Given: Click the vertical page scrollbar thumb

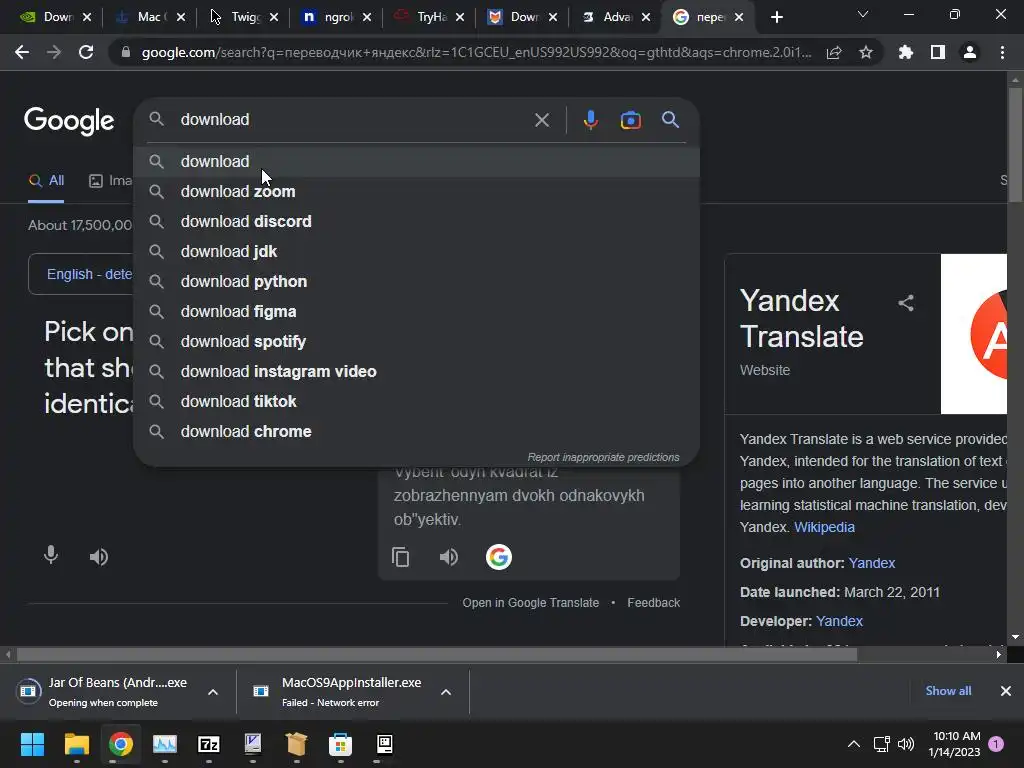Looking at the screenshot, I should 1015,144.
